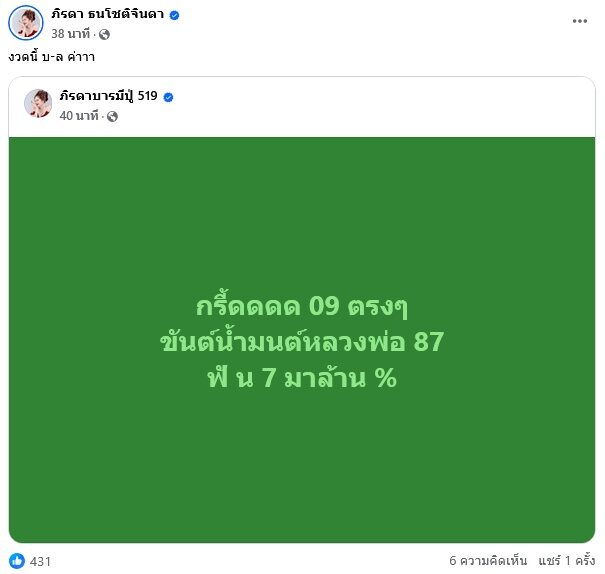Click the ขันต์น้ำมนต์หลวงพ่อ 87 text line
The width and height of the screenshot is (605, 574).
pyautogui.click(x=302, y=341)
